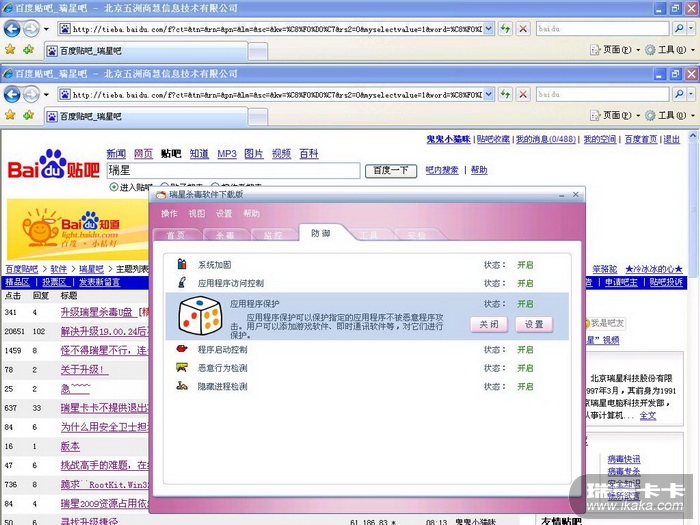Close the Rising antivirus dialog

(575, 195)
